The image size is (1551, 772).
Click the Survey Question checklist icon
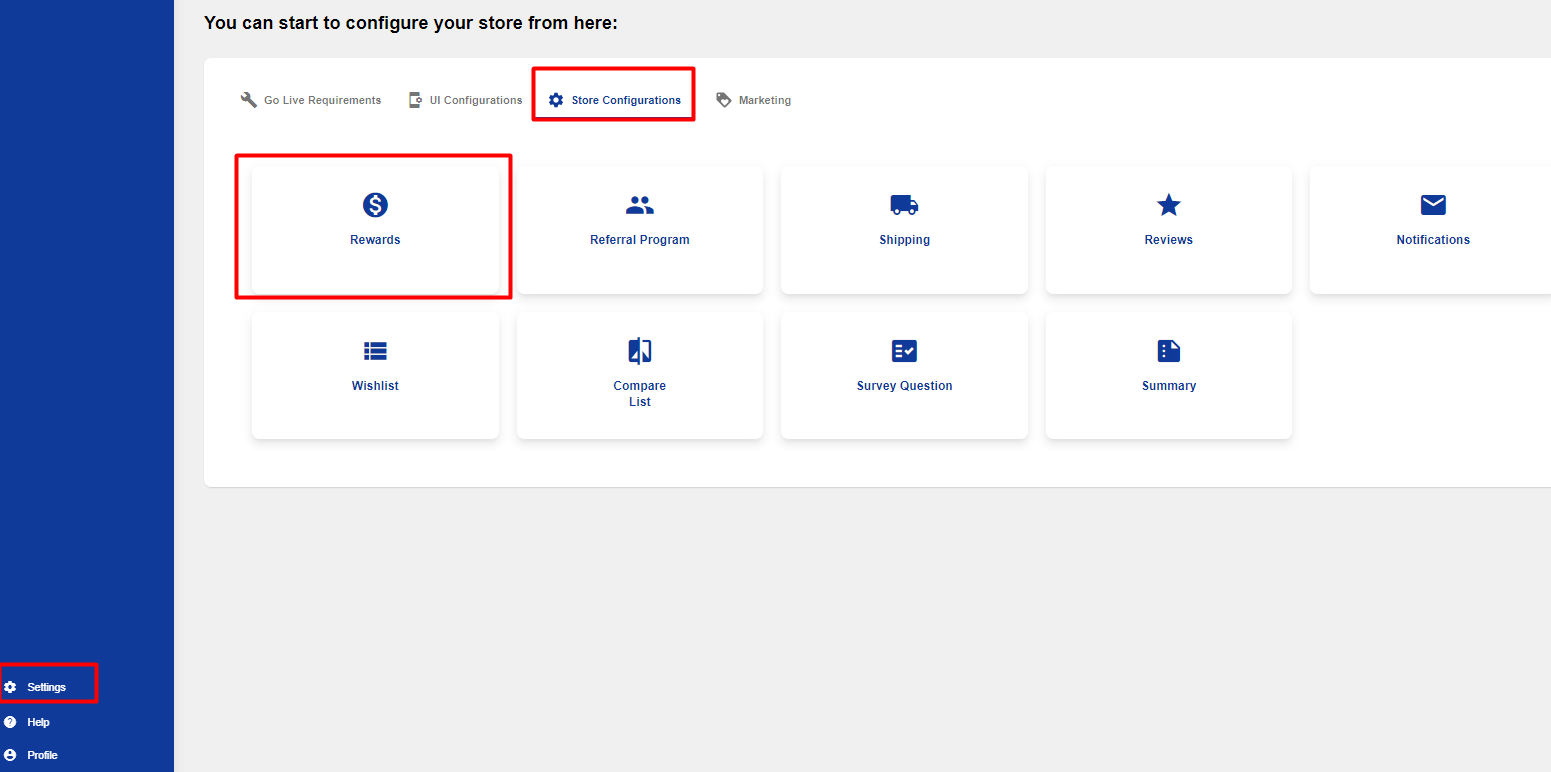point(905,351)
